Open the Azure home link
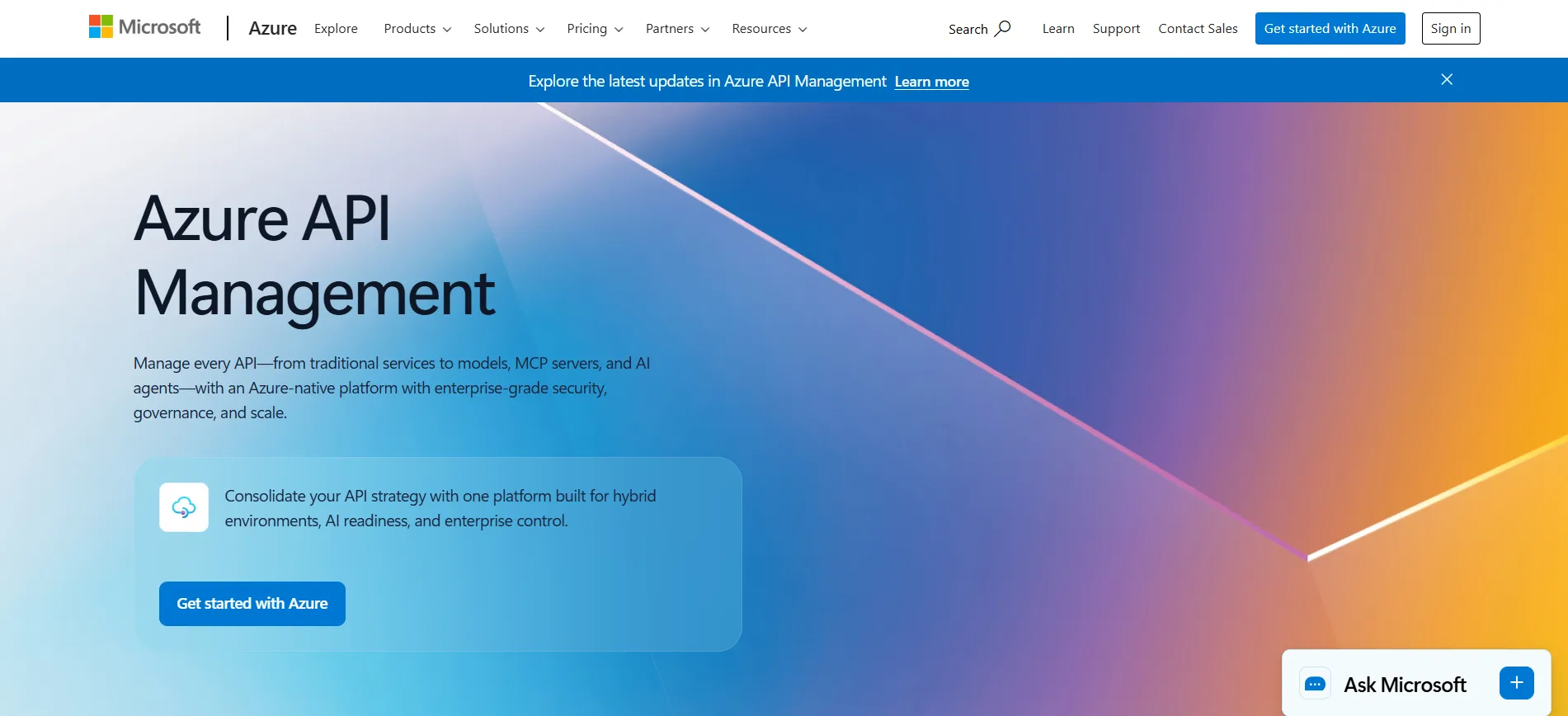This screenshot has width=1568, height=716. coord(272,29)
